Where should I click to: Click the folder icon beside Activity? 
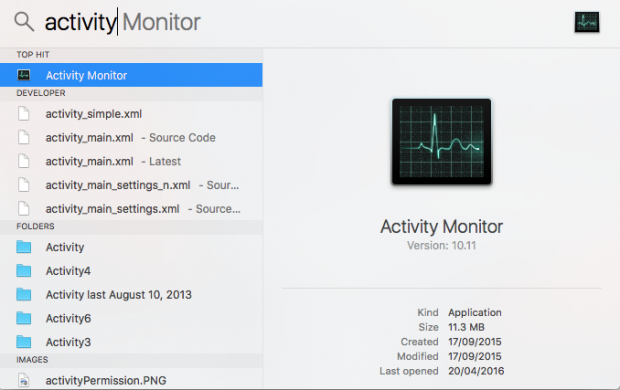click(24, 247)
